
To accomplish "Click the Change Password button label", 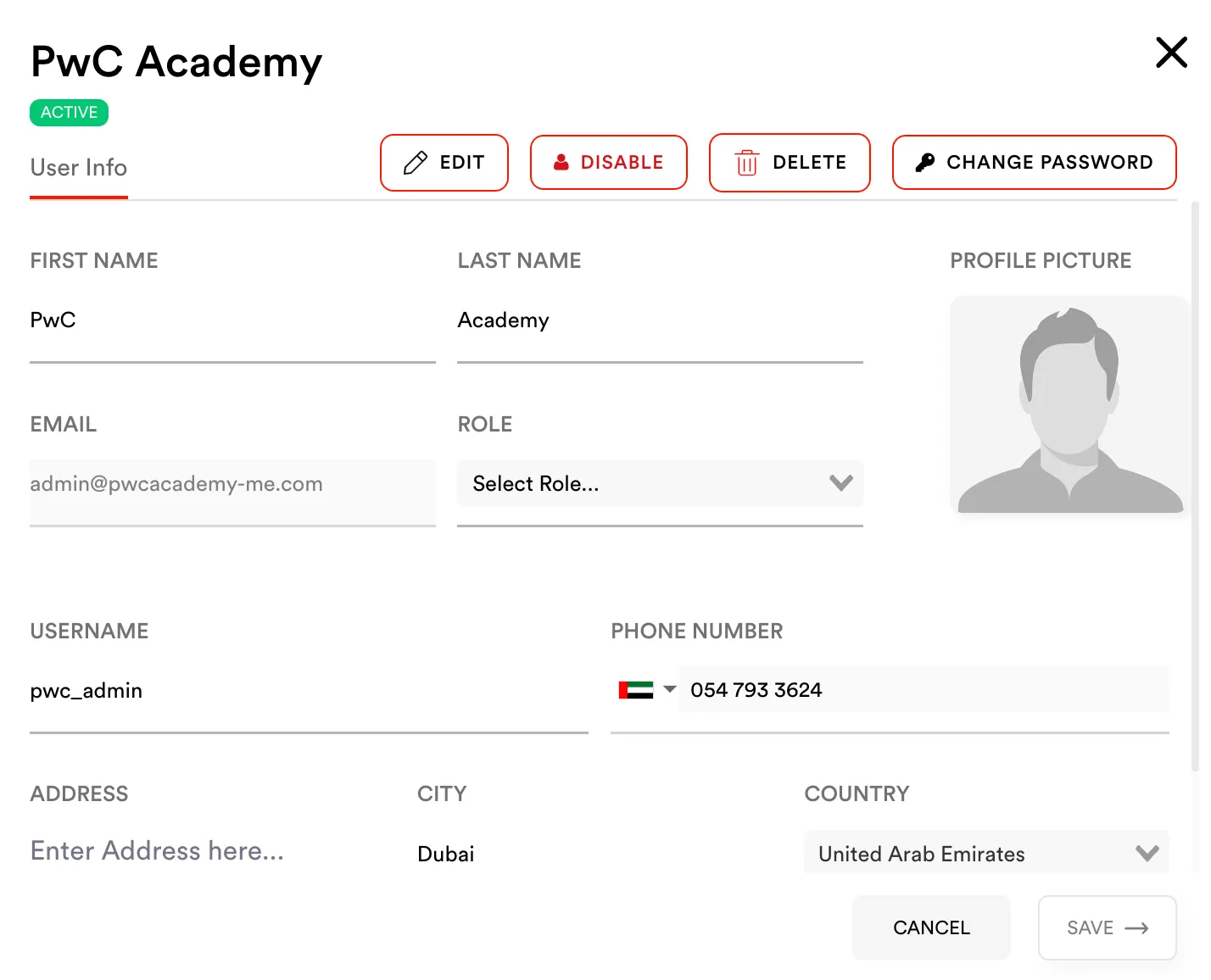I will click(x=1050, y=163).
